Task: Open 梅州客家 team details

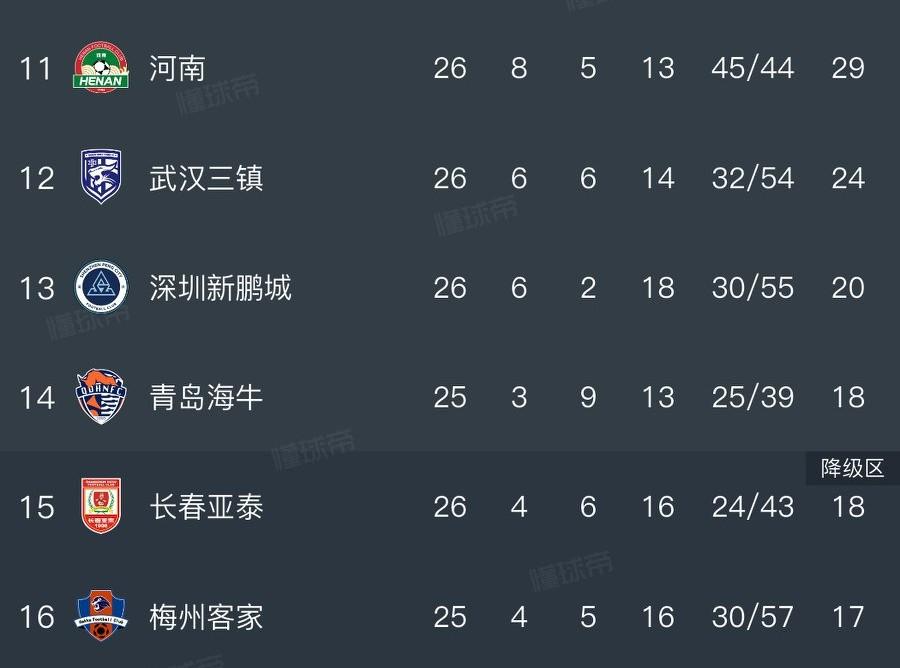Action: [206, 617]
